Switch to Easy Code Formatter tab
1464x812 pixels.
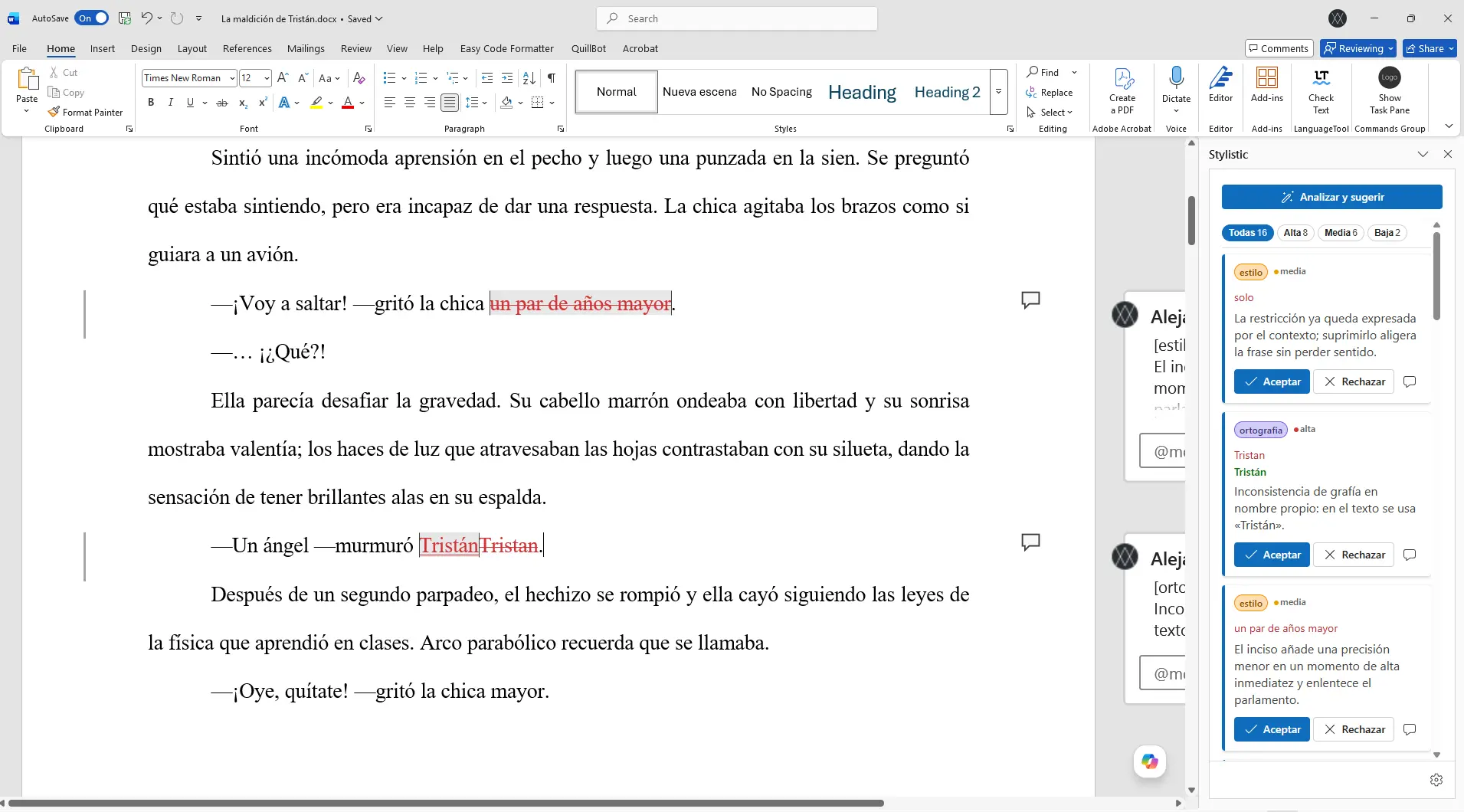[506, 48]
